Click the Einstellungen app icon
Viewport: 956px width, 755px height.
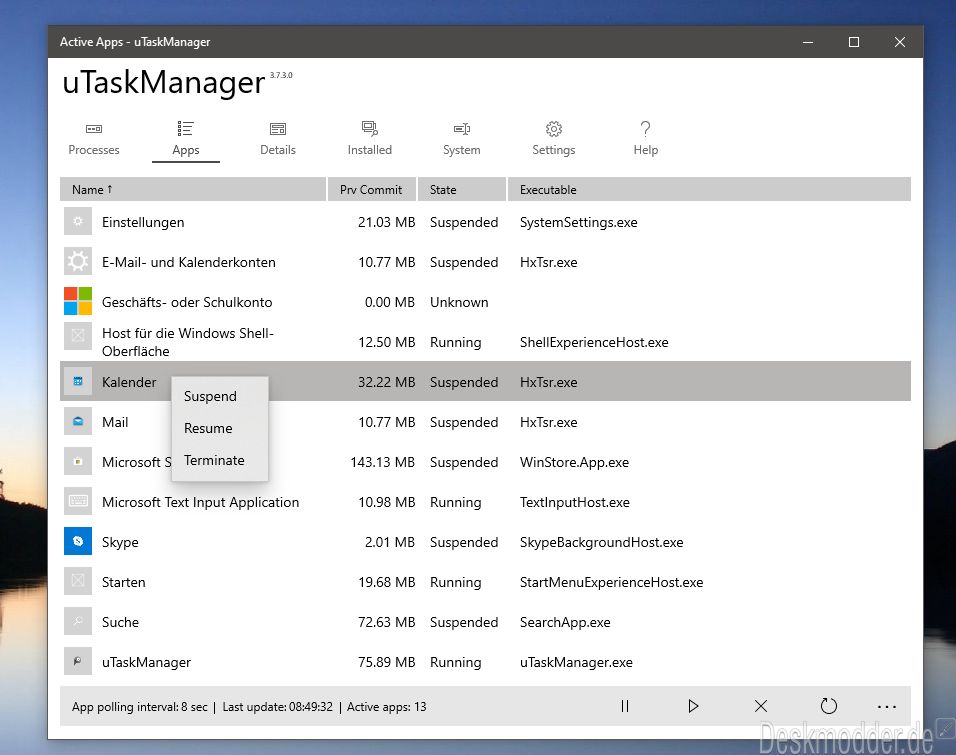pyautogui.click(x=78, y=221)
